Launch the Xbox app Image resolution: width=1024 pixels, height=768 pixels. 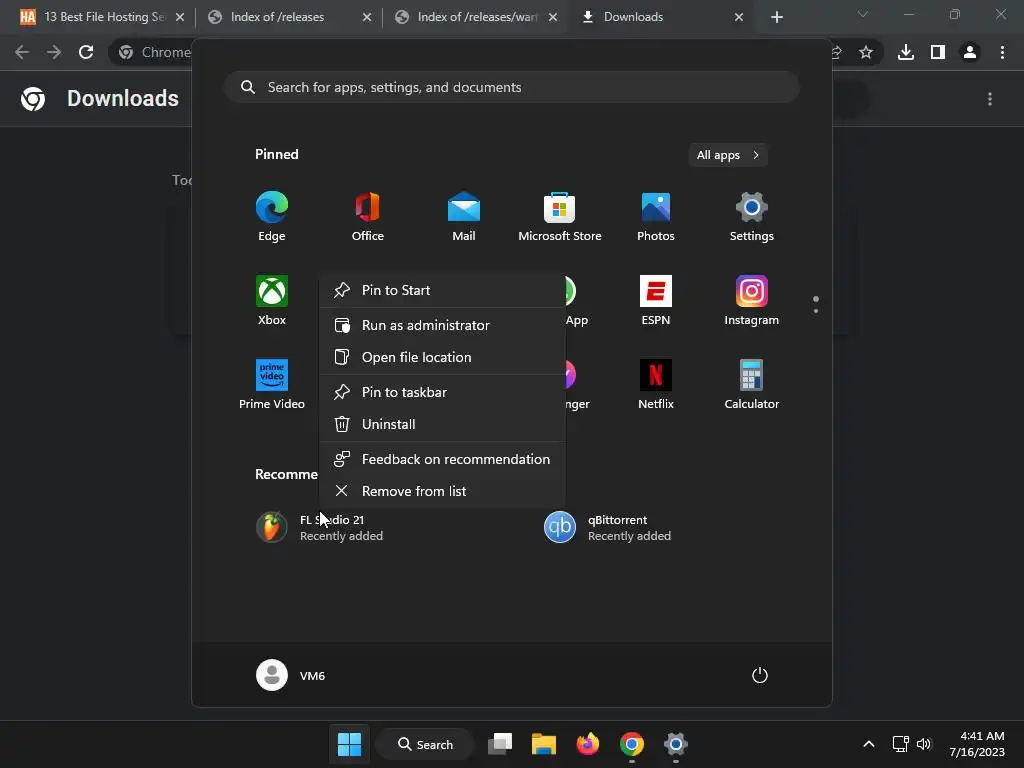coord(272,300)
